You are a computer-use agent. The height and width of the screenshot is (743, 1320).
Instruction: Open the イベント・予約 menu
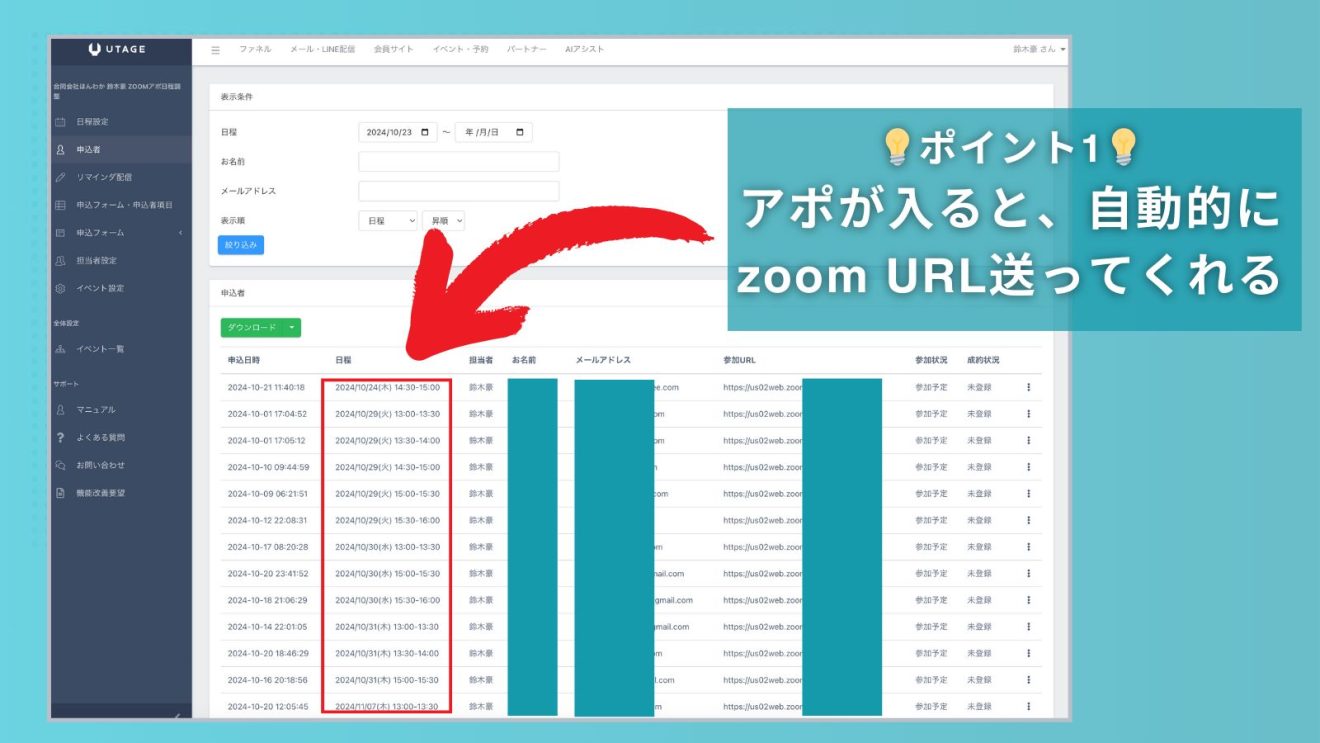(x=460, y=49)
